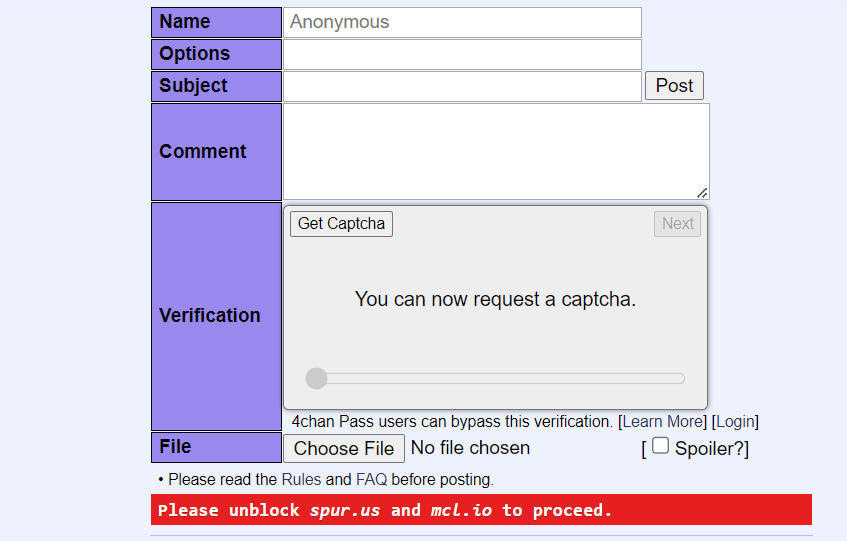Enable the Spoiler checkbox
Image resolution: width=847 pixels, height=541 pixels.
click(660, 446)
